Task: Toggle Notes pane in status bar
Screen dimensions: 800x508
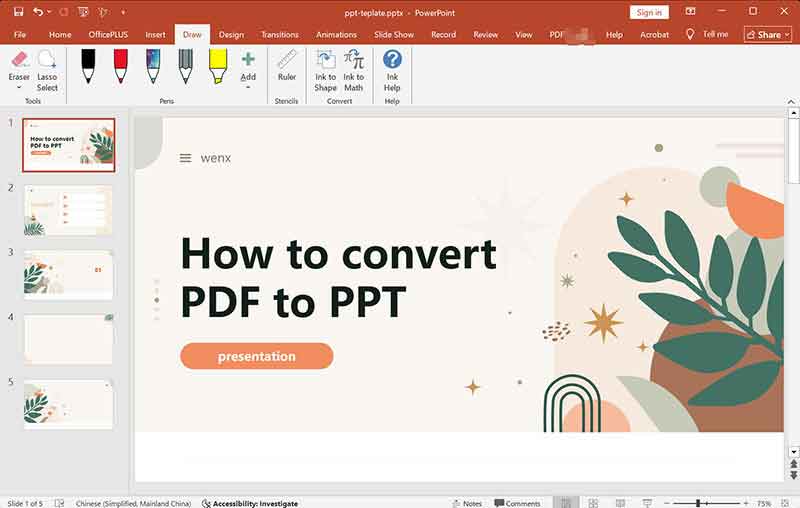Action: click(x=467, y=503)
